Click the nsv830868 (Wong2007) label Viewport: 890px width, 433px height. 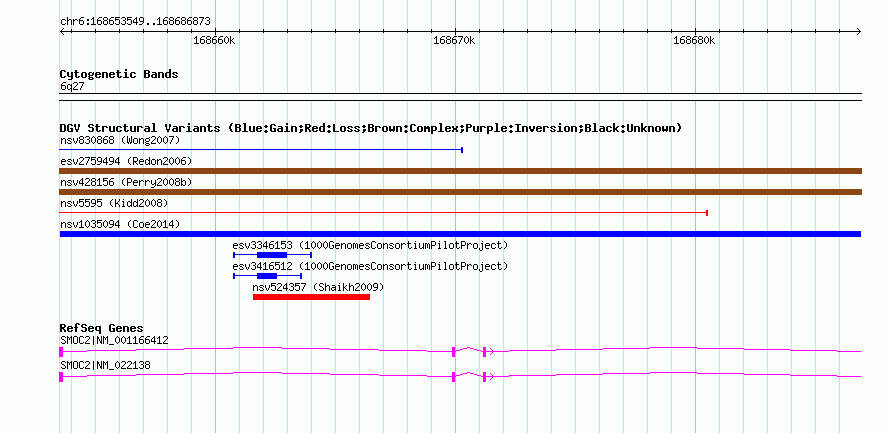[x=120, y=140]
